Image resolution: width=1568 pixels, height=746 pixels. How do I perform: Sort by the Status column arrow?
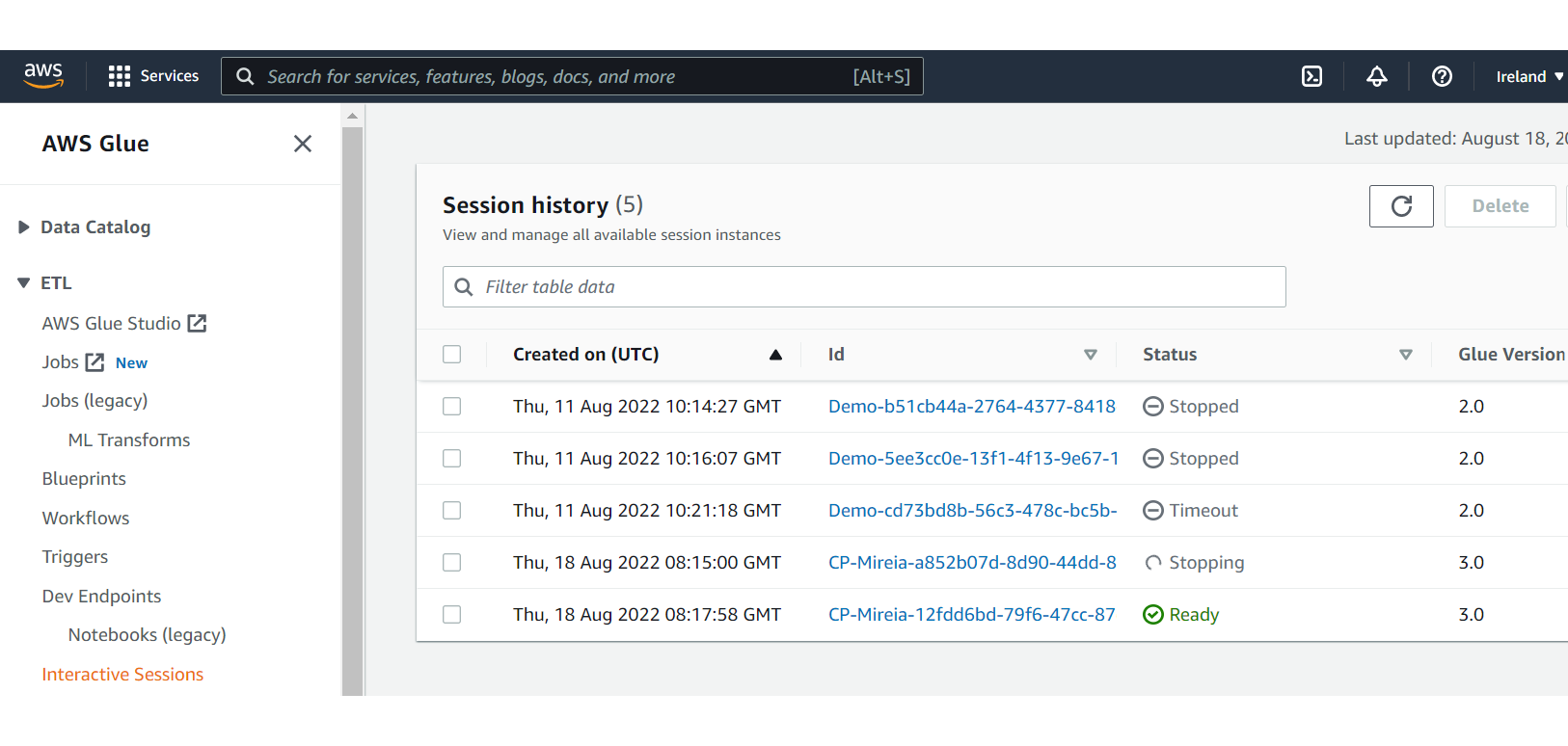(1406, 355)
